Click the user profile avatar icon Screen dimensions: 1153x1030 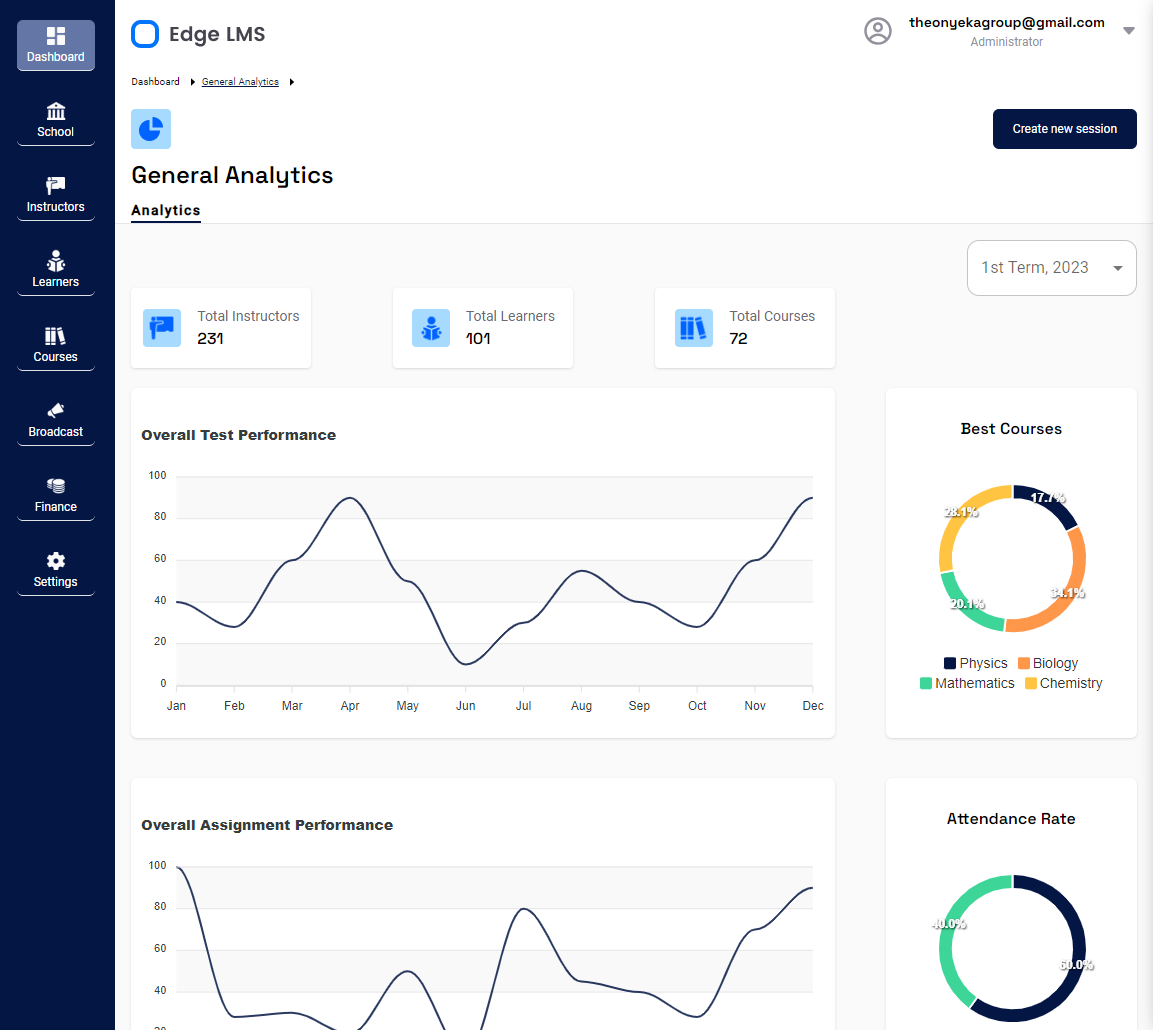[x=877, y=31]
